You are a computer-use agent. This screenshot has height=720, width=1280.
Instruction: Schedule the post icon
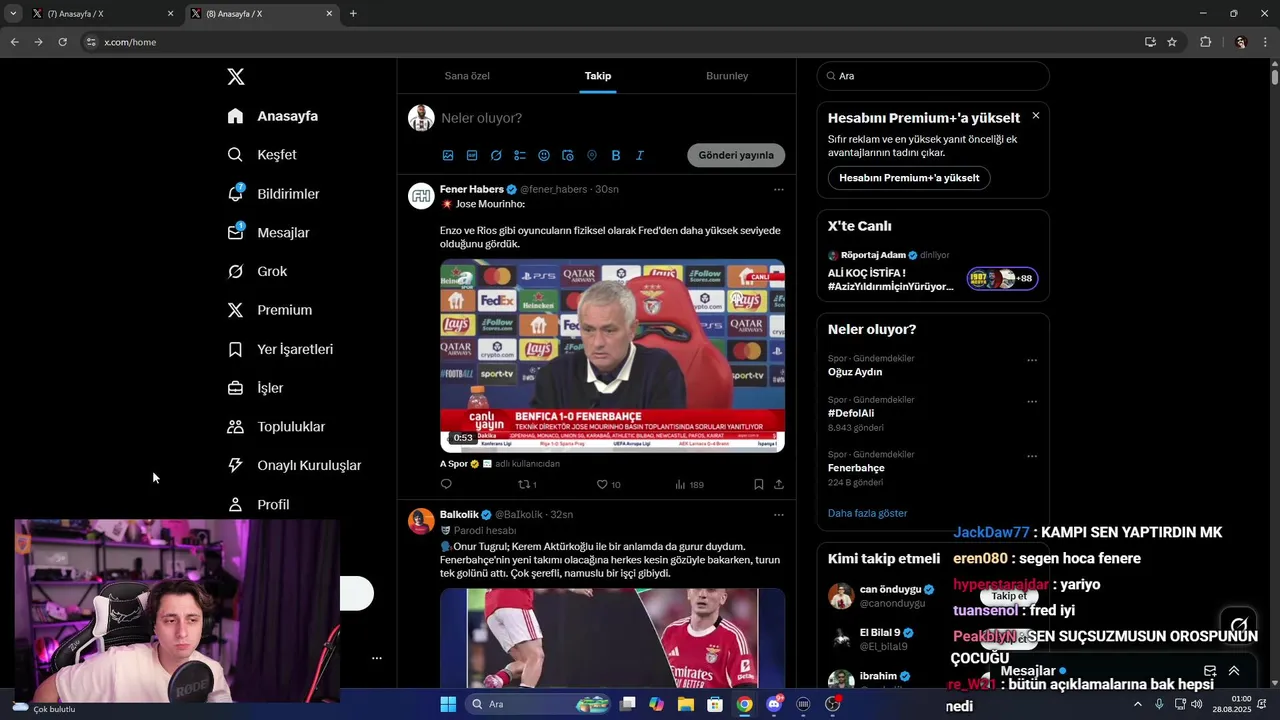click(x=568, y=155)
